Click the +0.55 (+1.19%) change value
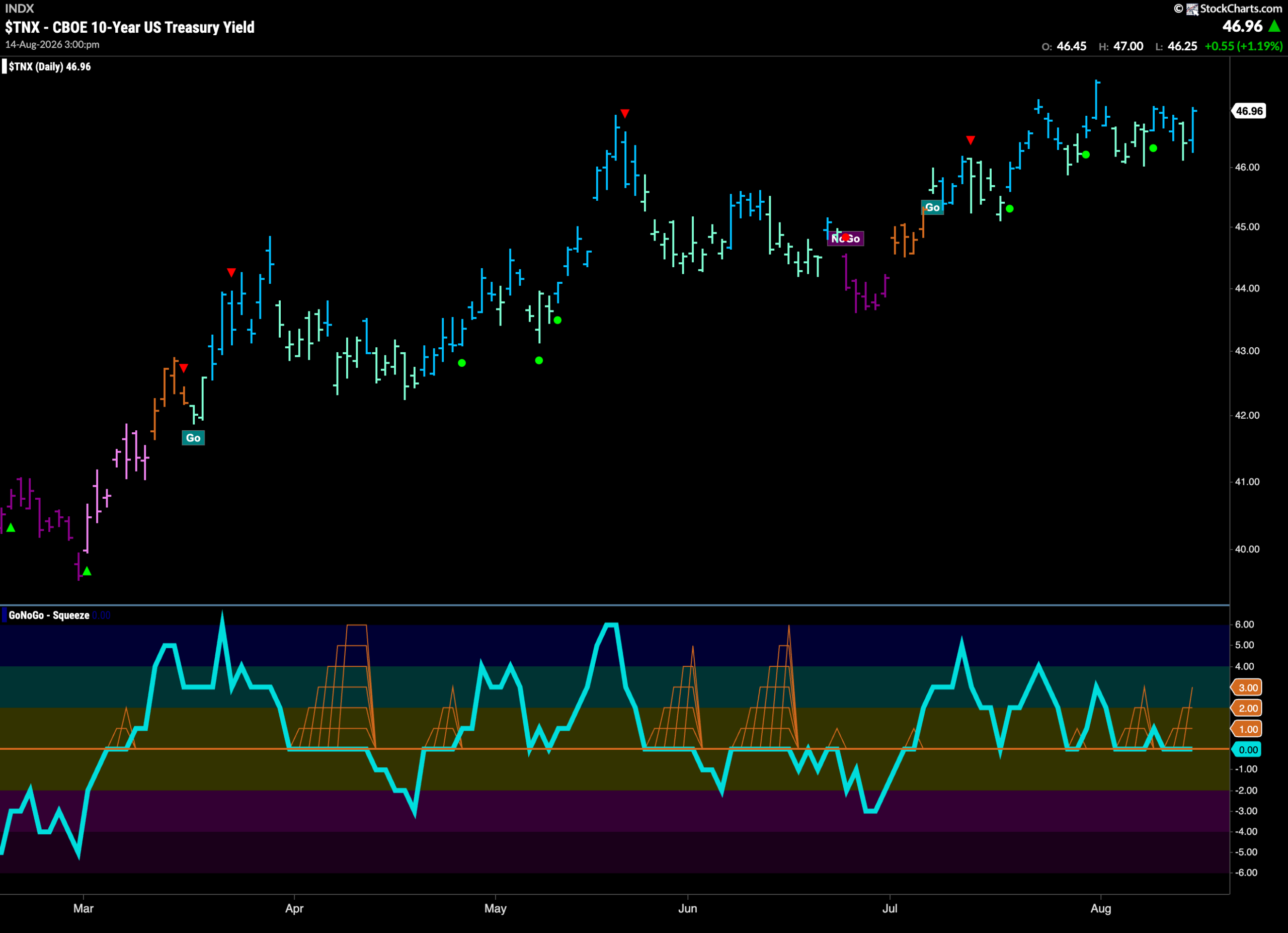1288x933 pixels. click(x=1243, y=46)
